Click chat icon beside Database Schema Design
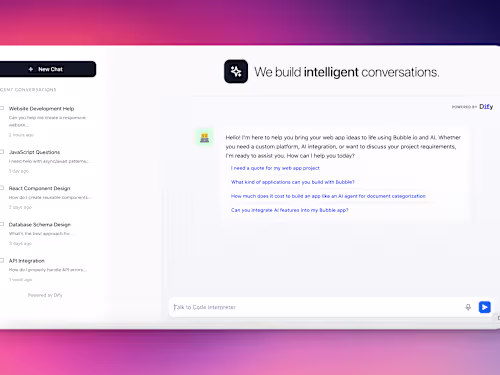The height and width of the screenshot is (375, 500). [x=2, y=224]
